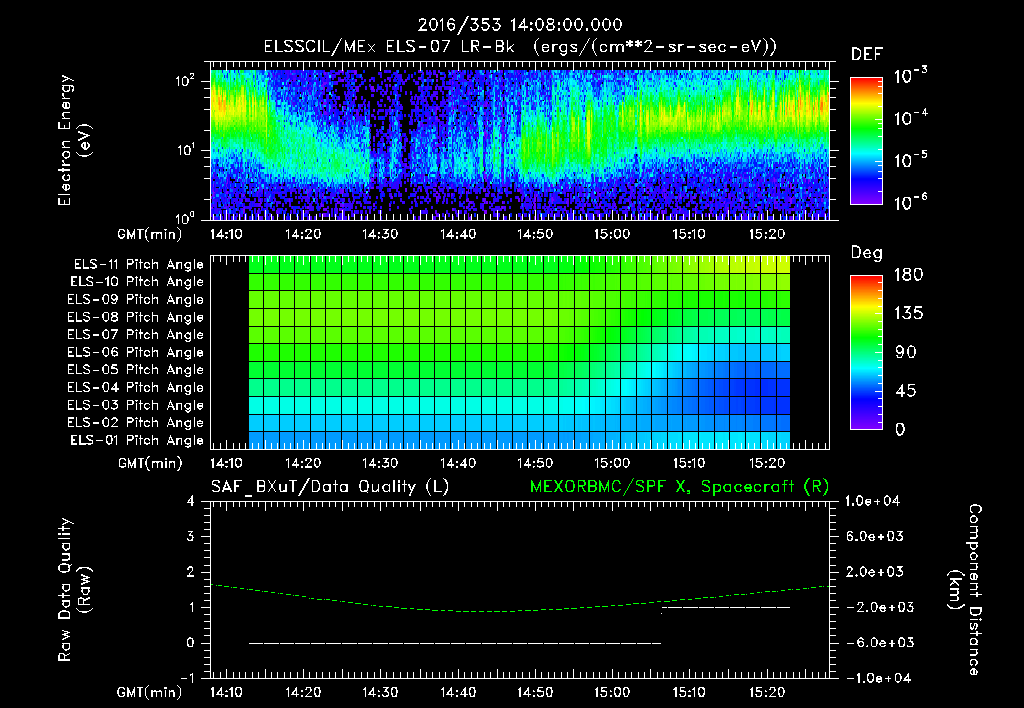Click the 'ELS-04 Pitch Angle' row label

136,387
